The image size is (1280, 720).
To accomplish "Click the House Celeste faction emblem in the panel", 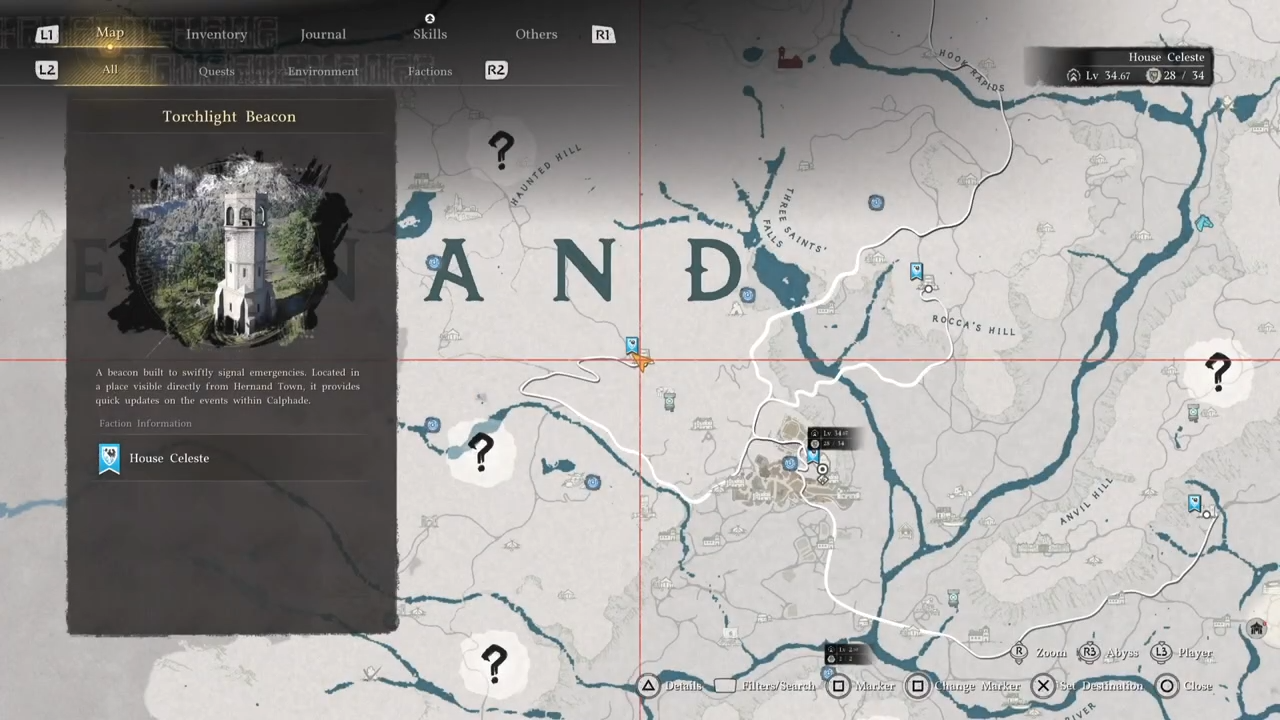I will click(x=109, y=459).
